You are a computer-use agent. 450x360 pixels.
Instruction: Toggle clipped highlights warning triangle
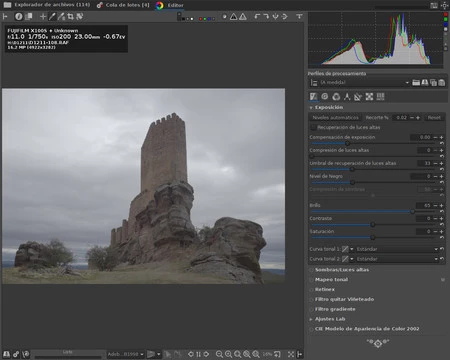click(243, 16)
